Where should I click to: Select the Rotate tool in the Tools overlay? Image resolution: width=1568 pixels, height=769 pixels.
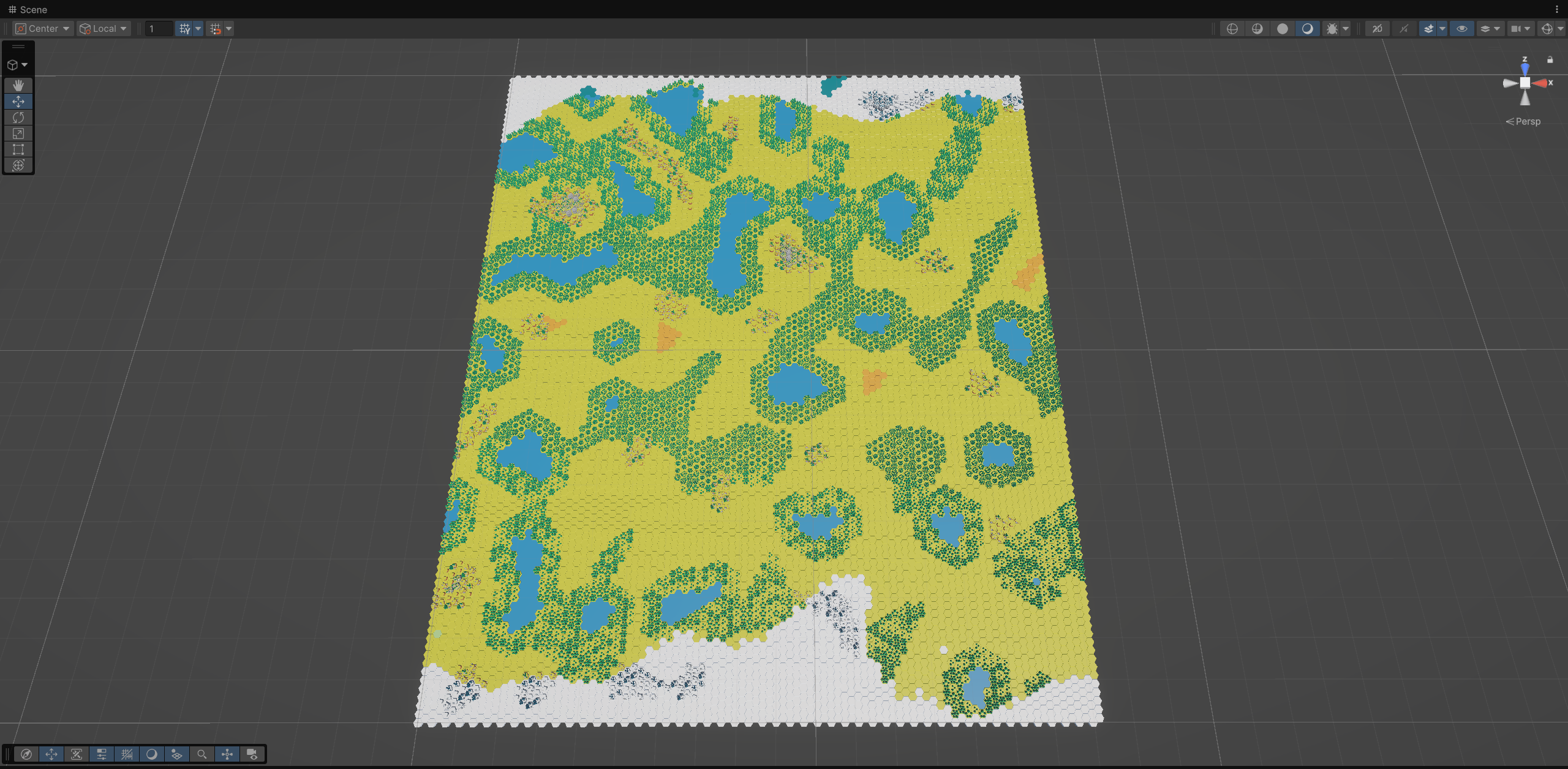18,118
